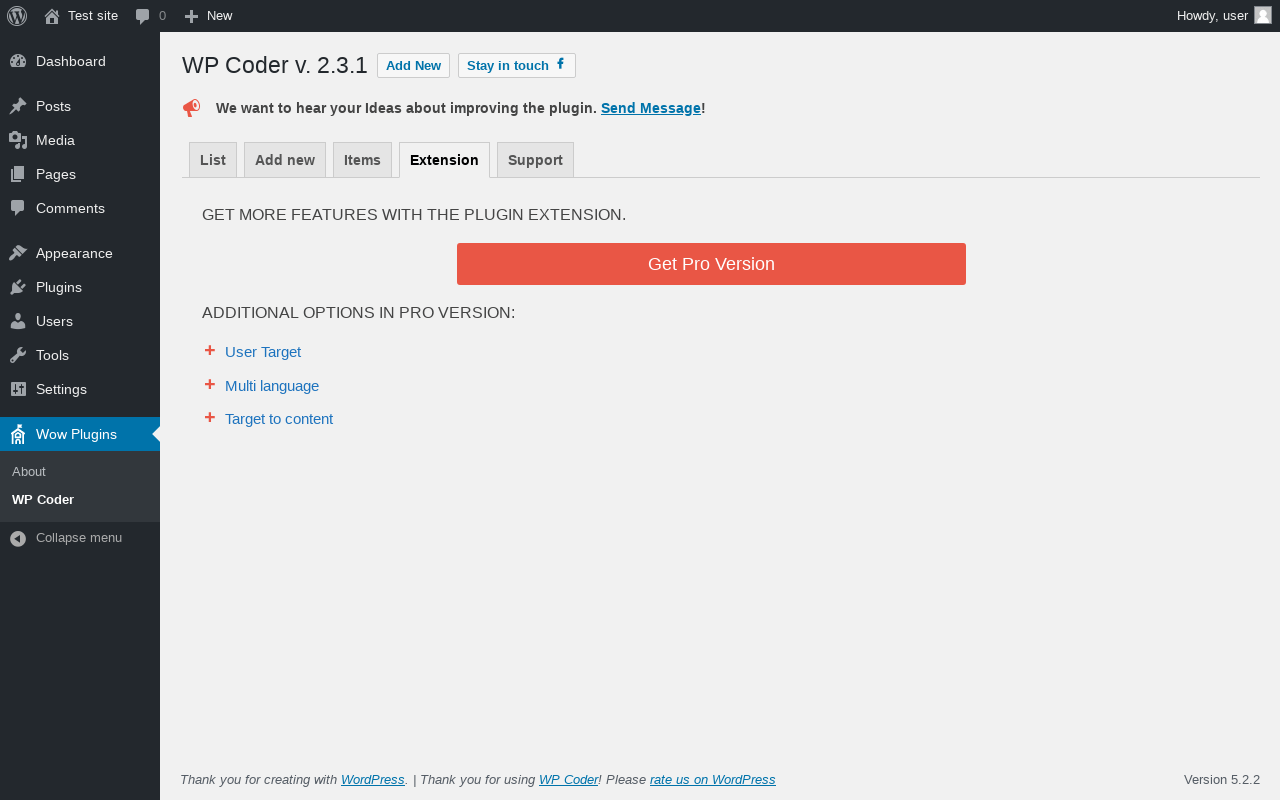Open the Howdy, user account menu
This screenshot has width=1280, height=800.
1224,16
